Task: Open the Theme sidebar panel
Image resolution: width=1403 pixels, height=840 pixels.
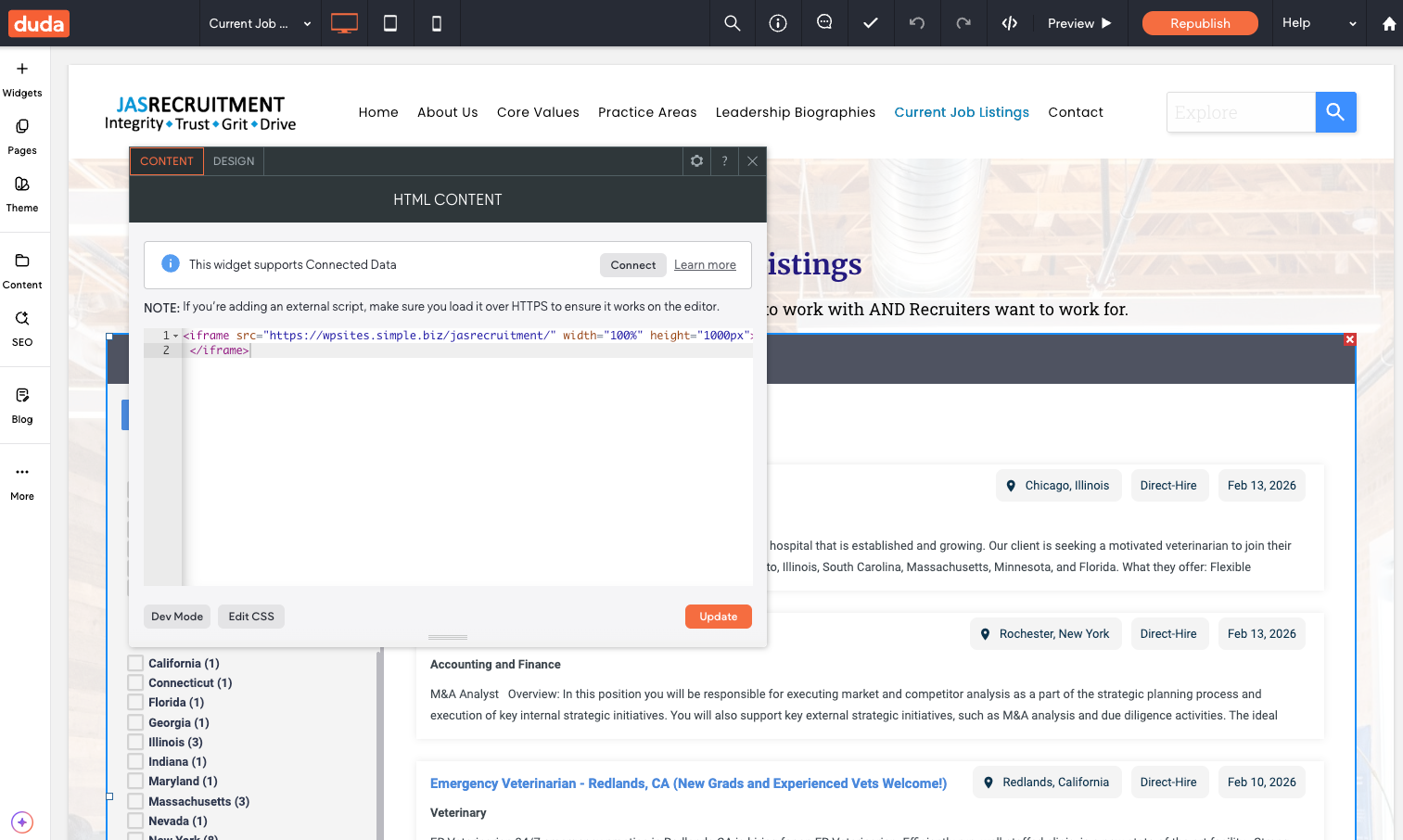Action: point(22,194)
